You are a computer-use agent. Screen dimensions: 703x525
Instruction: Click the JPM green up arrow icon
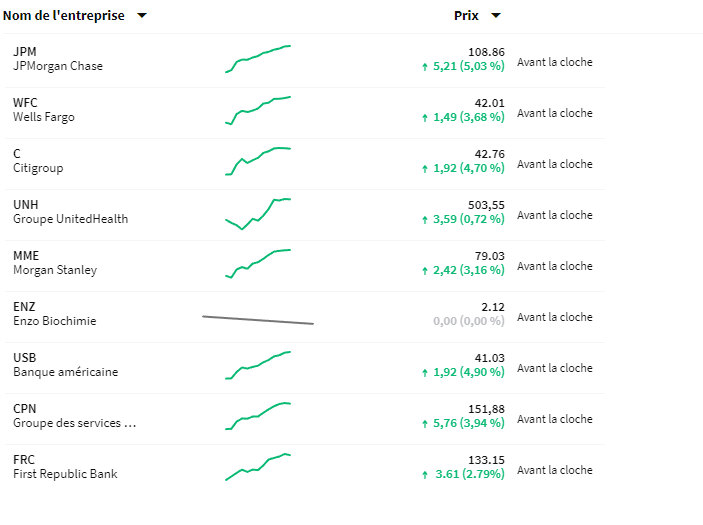pos(425,67)
